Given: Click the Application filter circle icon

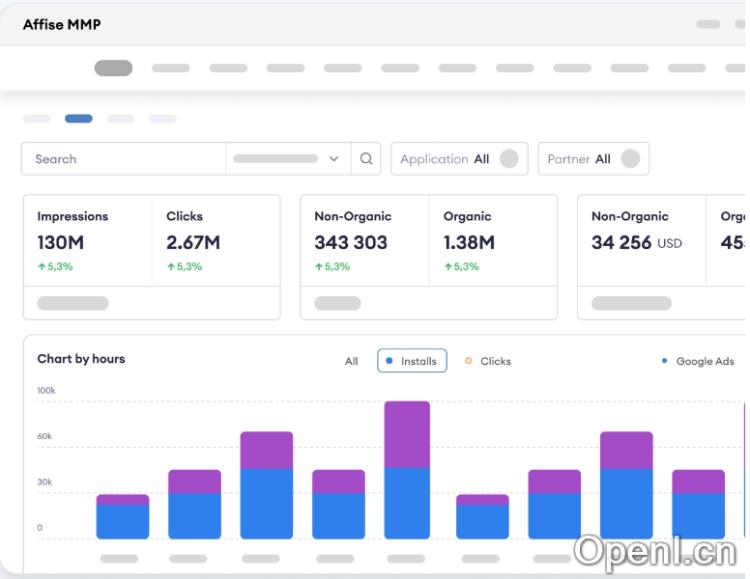Looking at the screenshot, I should pos(509,159).
